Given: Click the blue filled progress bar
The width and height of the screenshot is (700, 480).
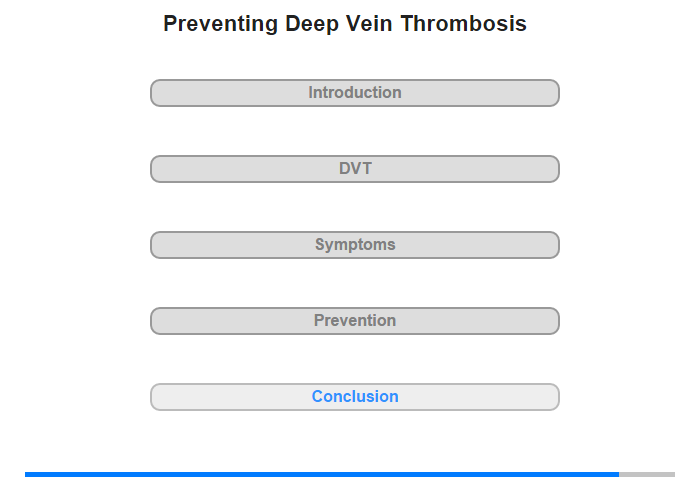Looking at the screenshot, I should point(320,474).
